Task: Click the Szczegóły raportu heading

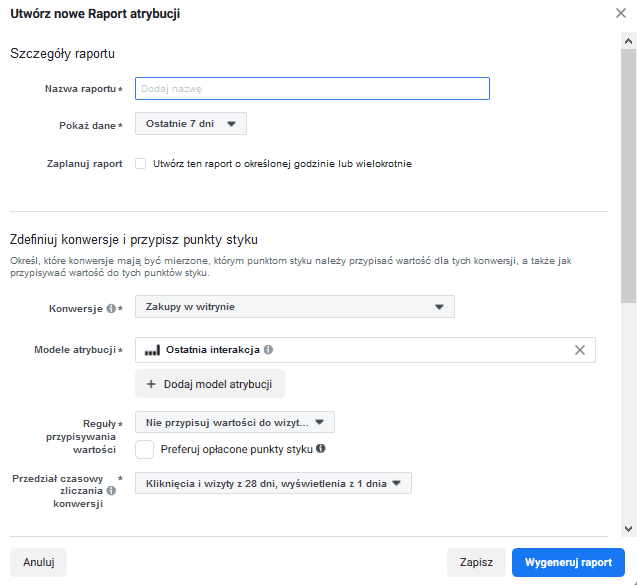Action: click(x=62, y=54)
